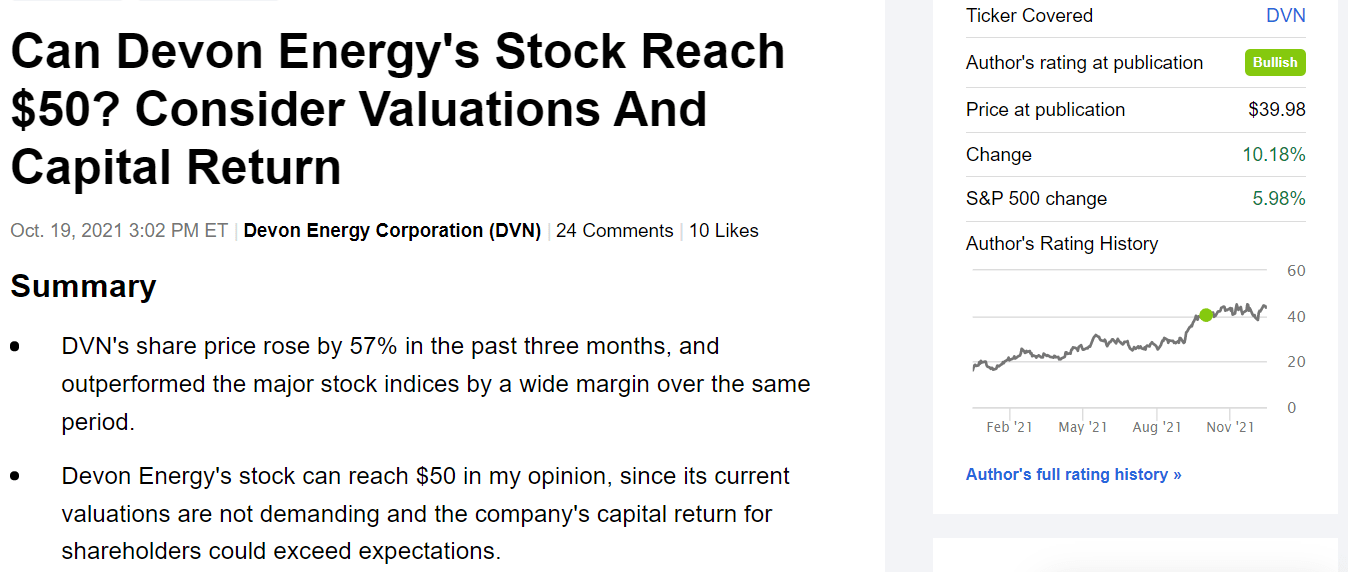The height and width of the screenshot is (572, 1348).
Task: Click the Summary heading
Action: click(x=83, y=287)
